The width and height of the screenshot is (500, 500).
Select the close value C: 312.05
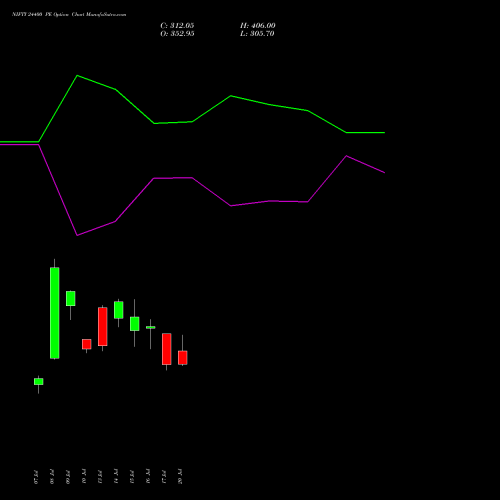[177, 26]
